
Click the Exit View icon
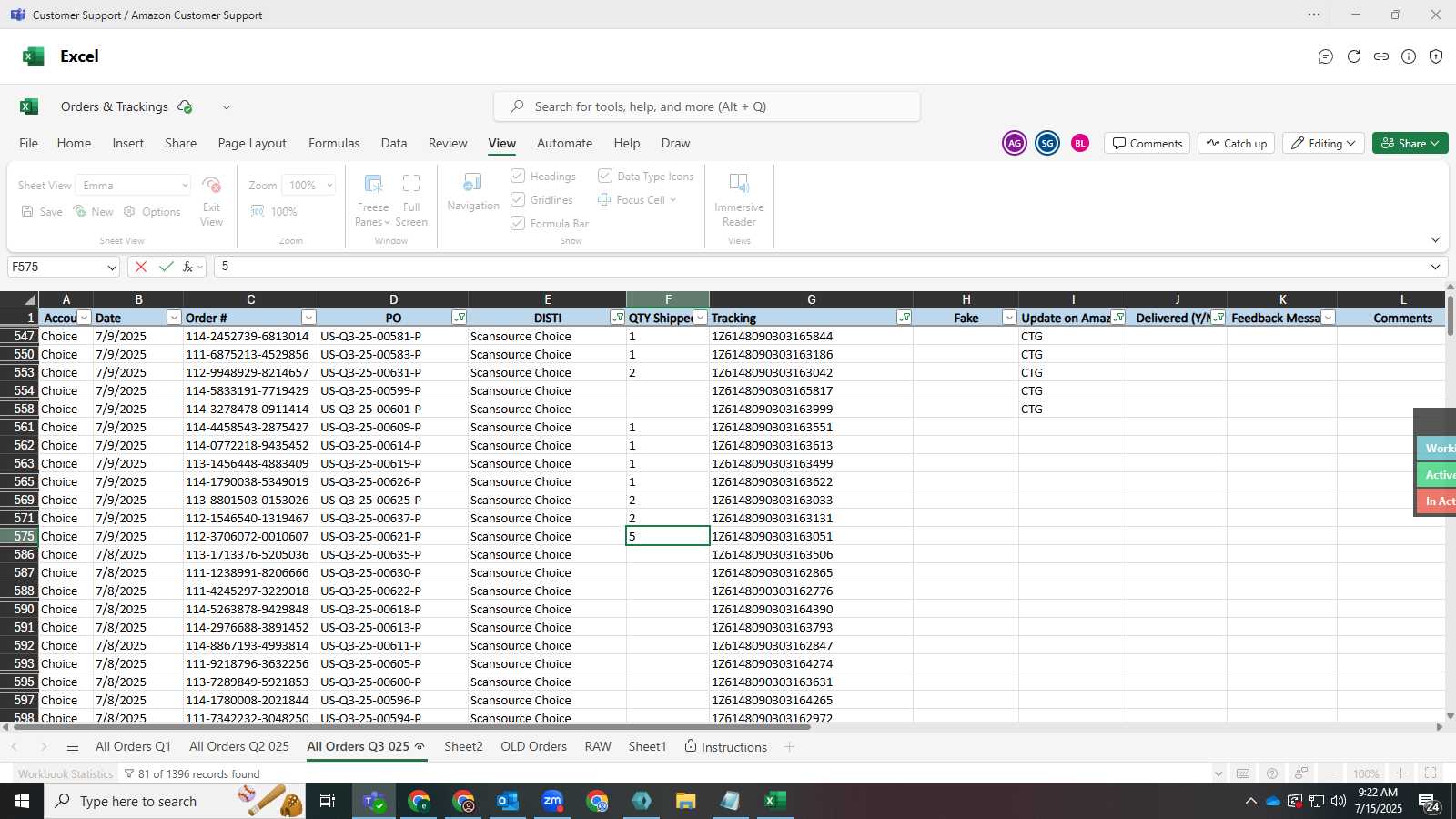212,185
